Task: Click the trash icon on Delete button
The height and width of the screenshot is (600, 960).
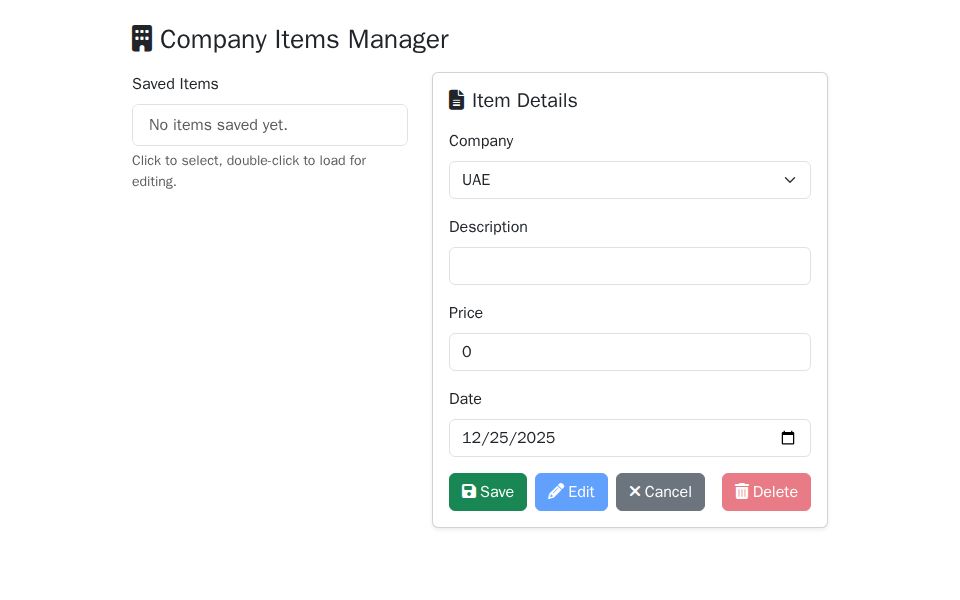Action: [x=742, y=491]
